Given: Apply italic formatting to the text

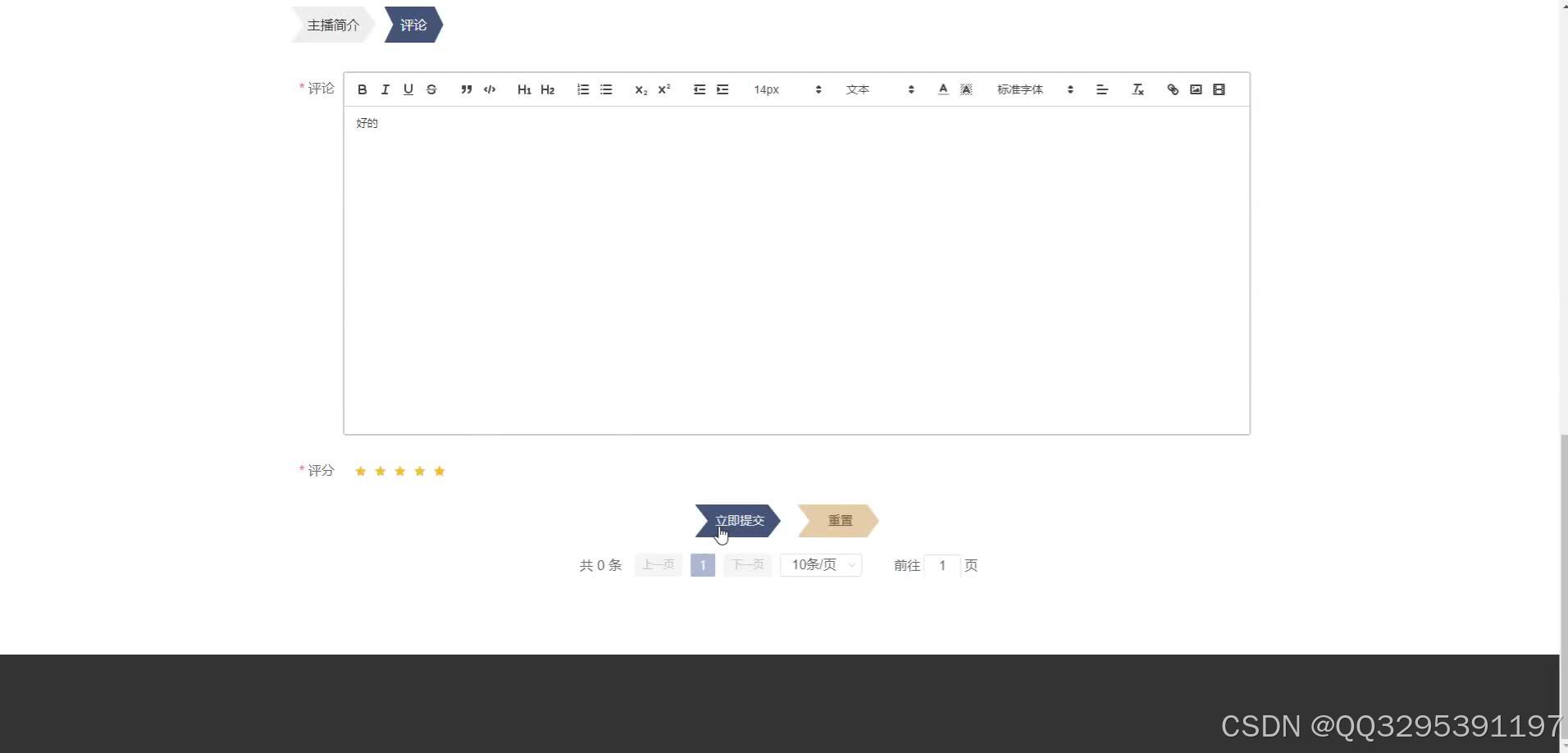Looking at the screenshot, I should (x=385, y=89).
